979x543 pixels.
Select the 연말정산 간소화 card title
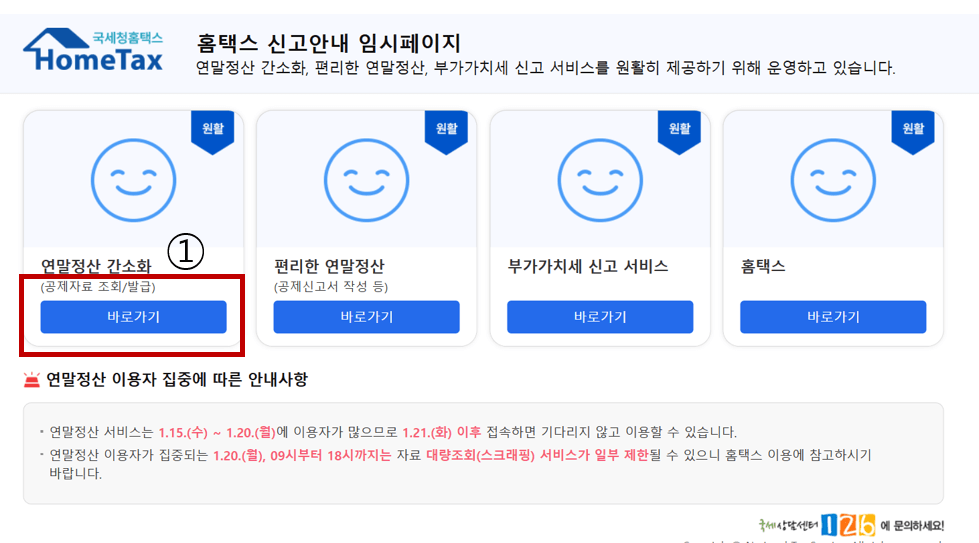coord(96,267)
